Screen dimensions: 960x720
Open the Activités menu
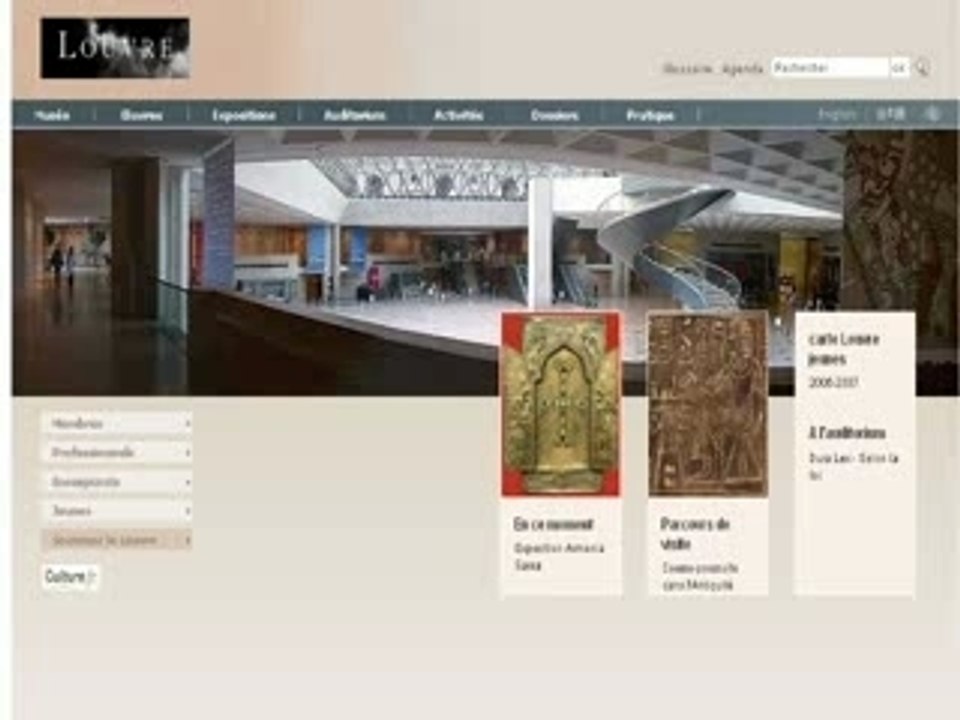click(x=459, y=115)
